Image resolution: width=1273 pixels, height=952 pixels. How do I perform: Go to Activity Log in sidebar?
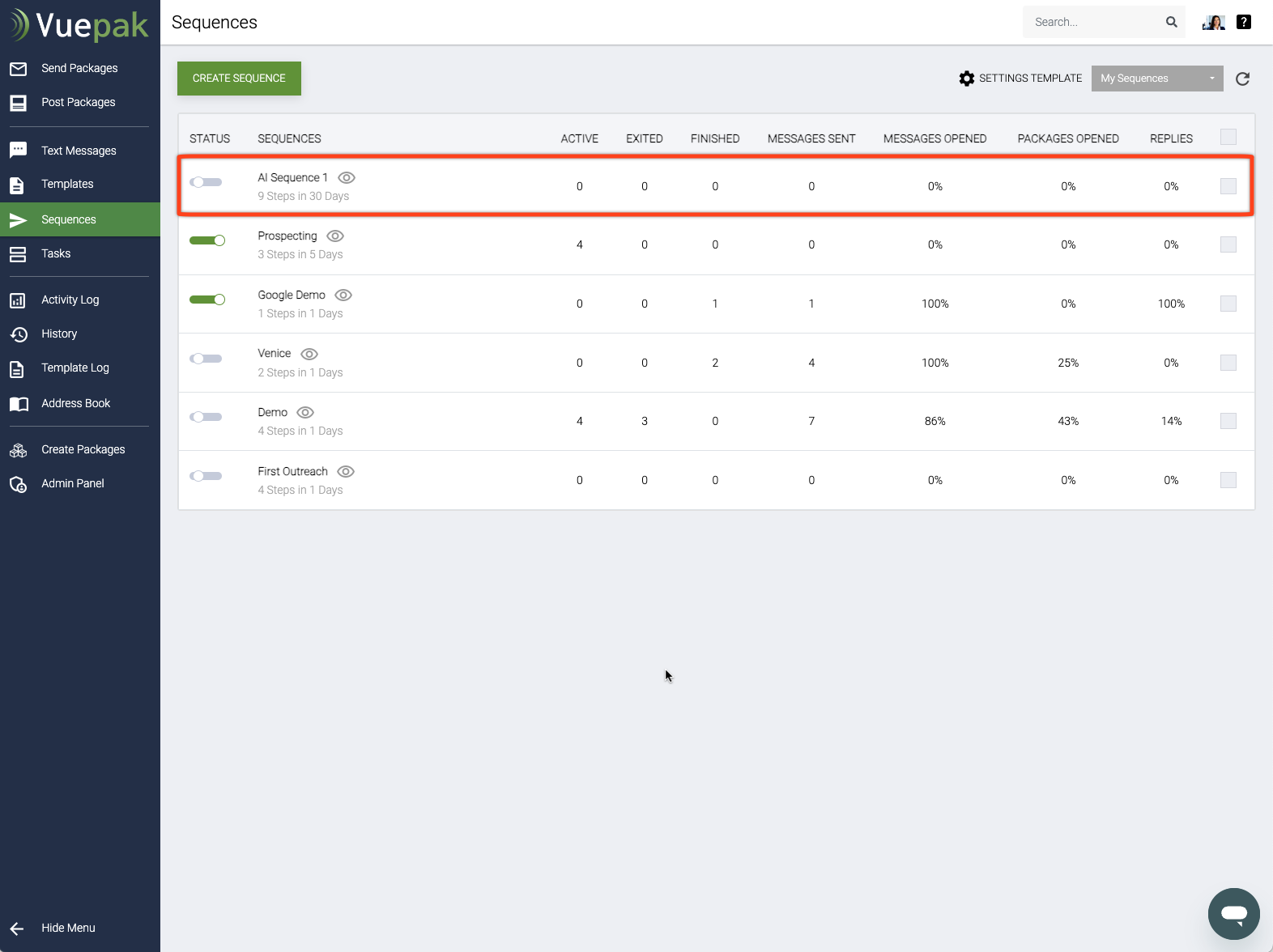70,300
